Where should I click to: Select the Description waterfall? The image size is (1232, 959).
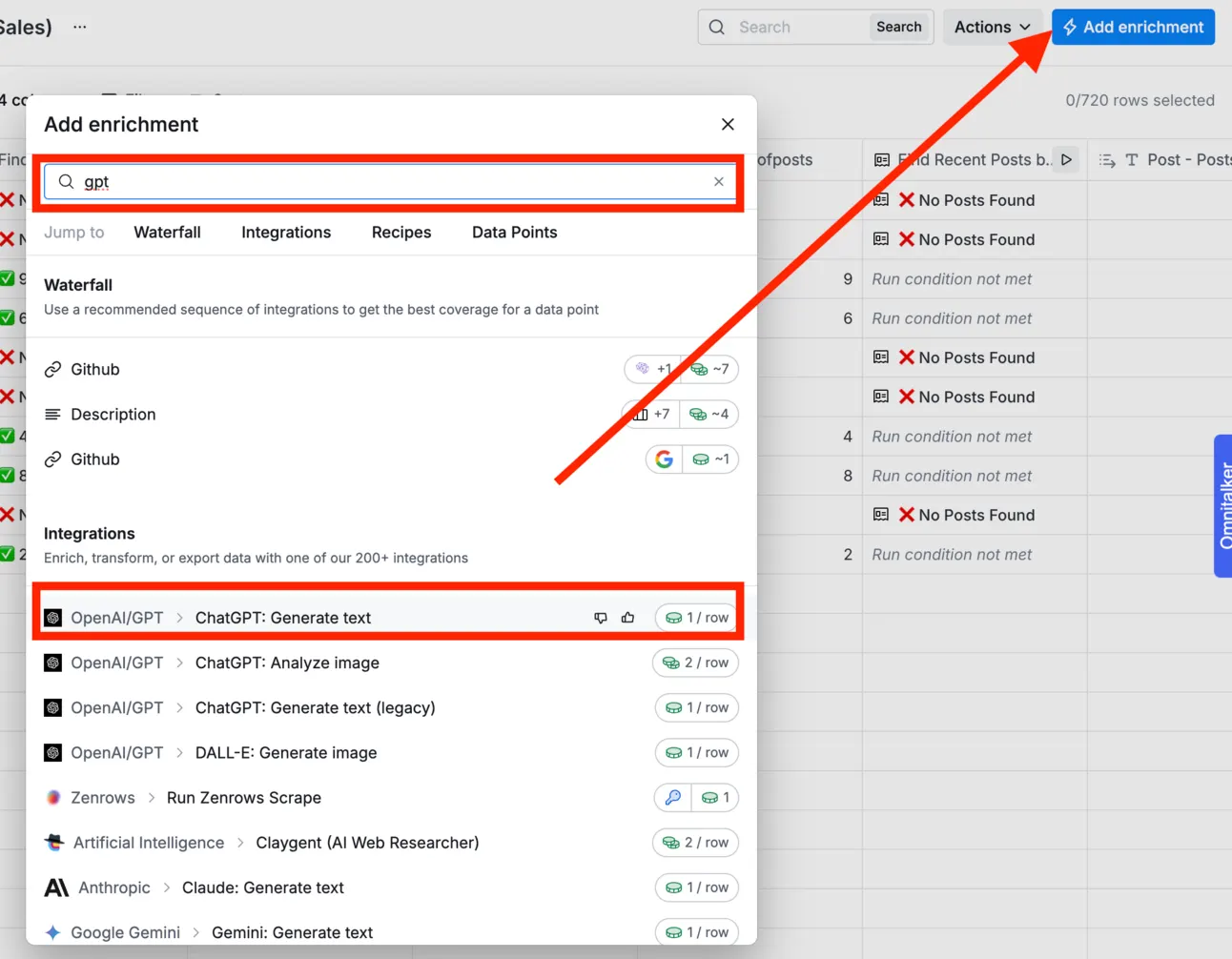click(391, 414)
